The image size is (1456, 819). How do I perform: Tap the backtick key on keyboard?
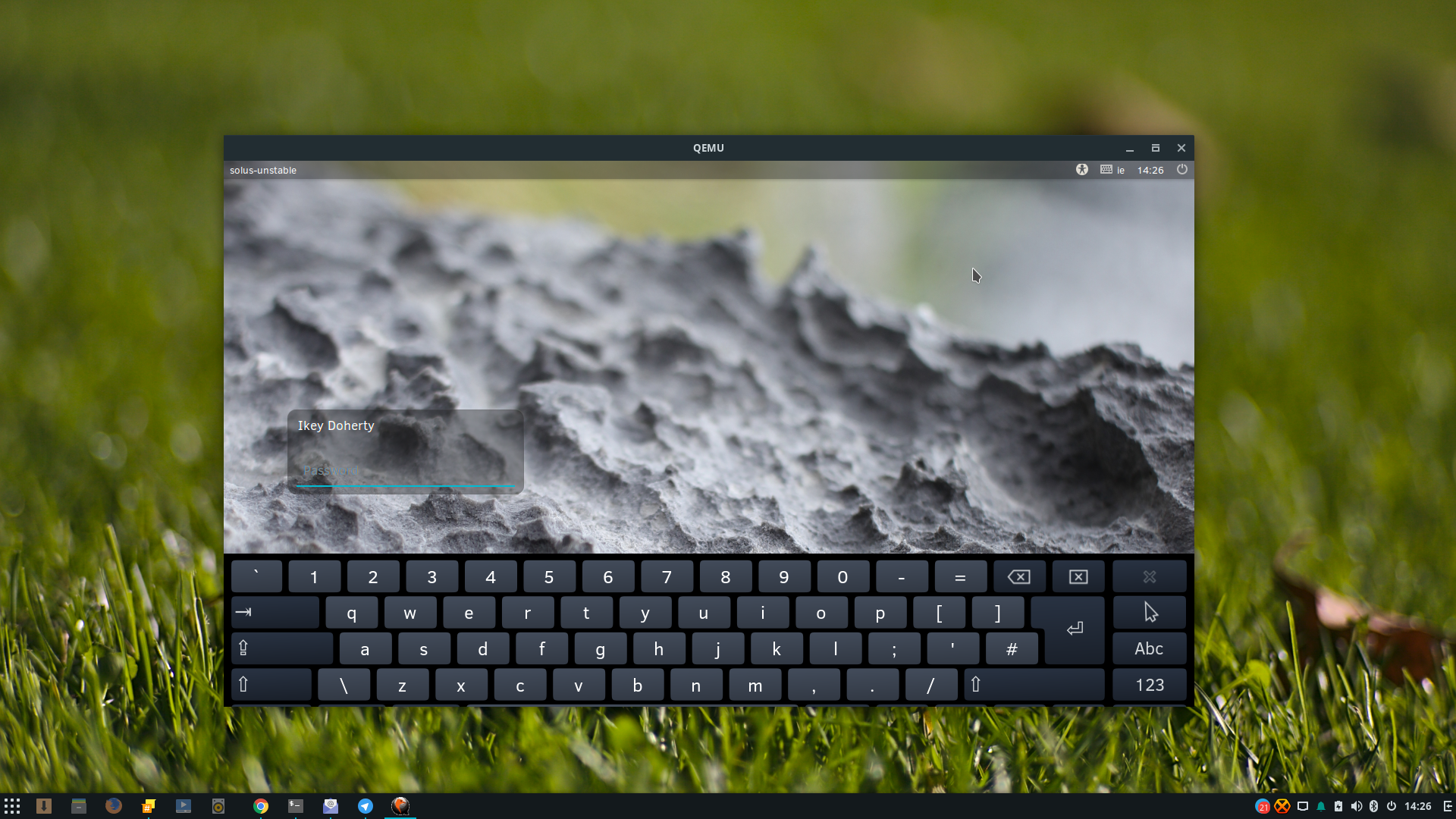point(256,577)
